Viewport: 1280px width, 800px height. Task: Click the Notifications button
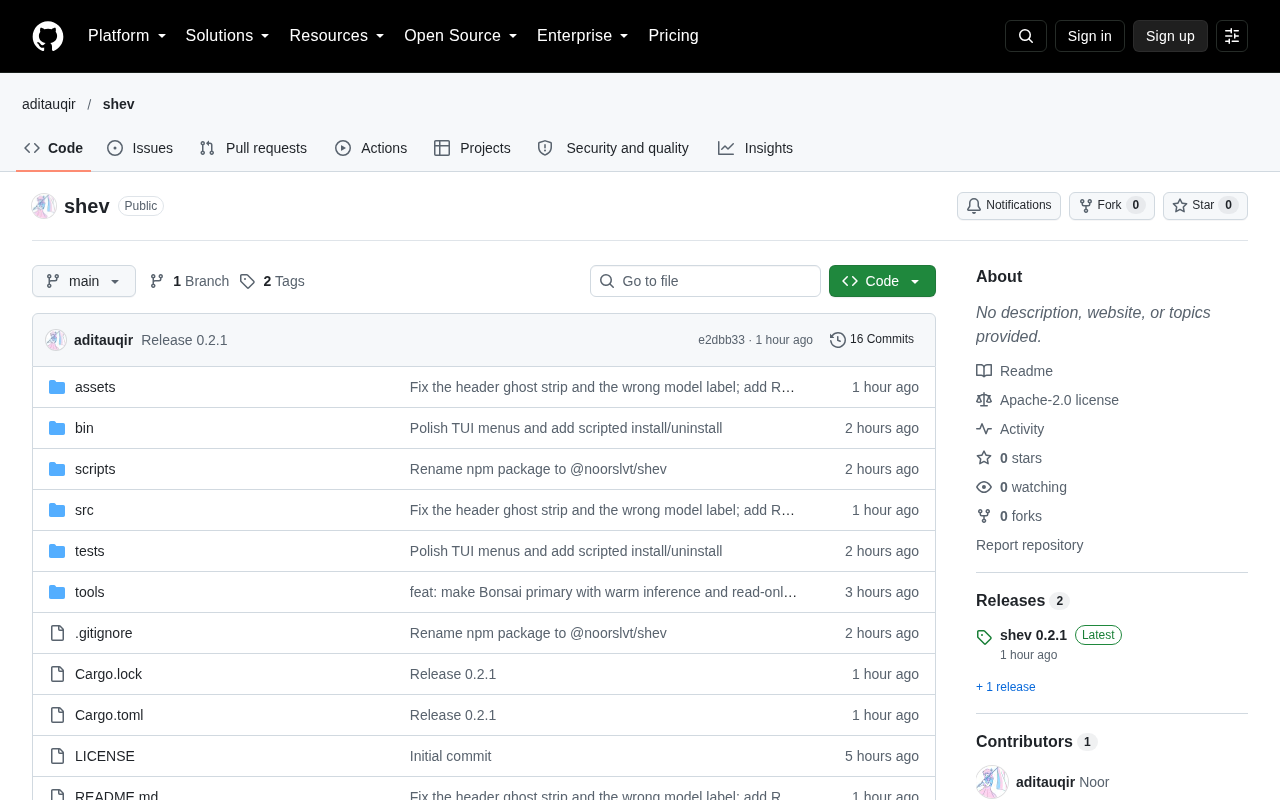coord(1009,206)
